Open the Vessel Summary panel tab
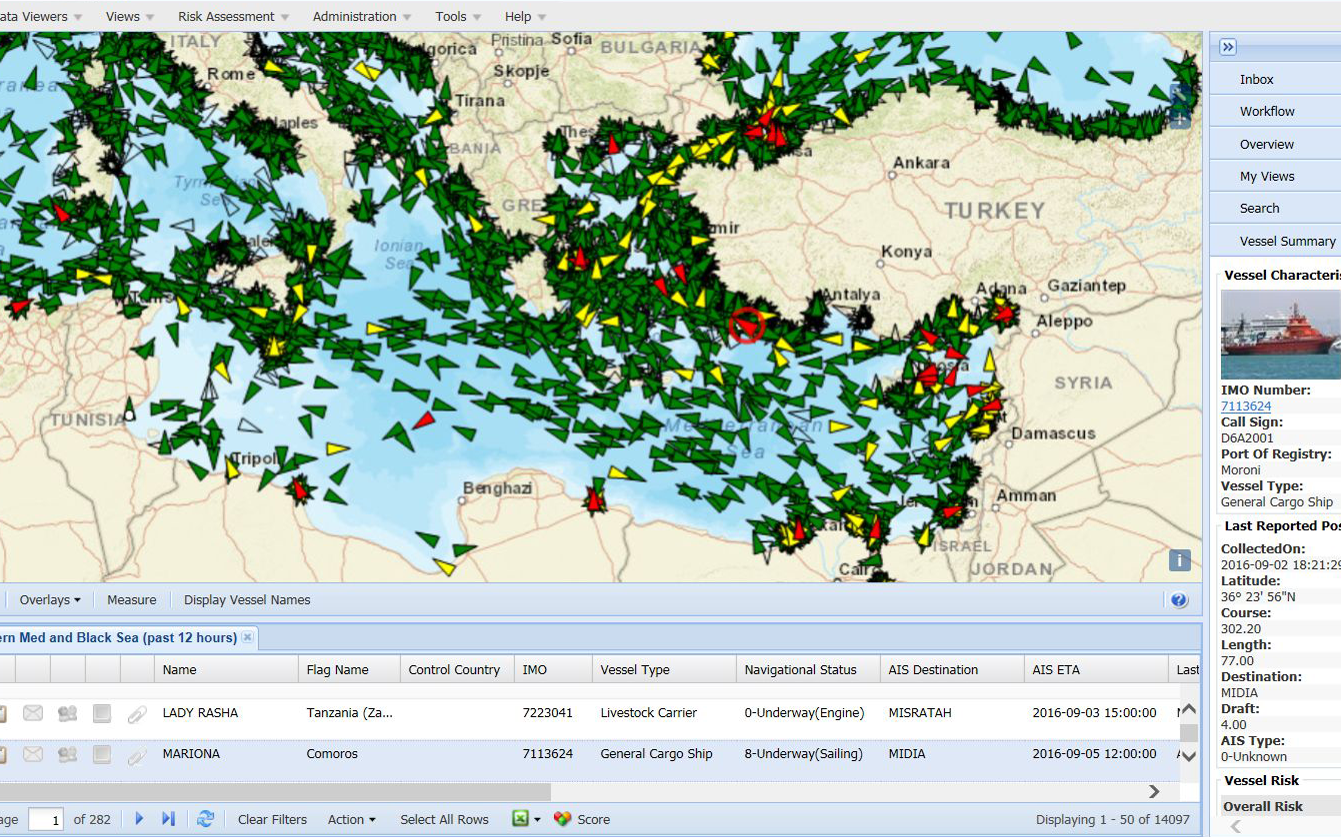This screenshot has height=837, width=1341. coord(1286,241)
